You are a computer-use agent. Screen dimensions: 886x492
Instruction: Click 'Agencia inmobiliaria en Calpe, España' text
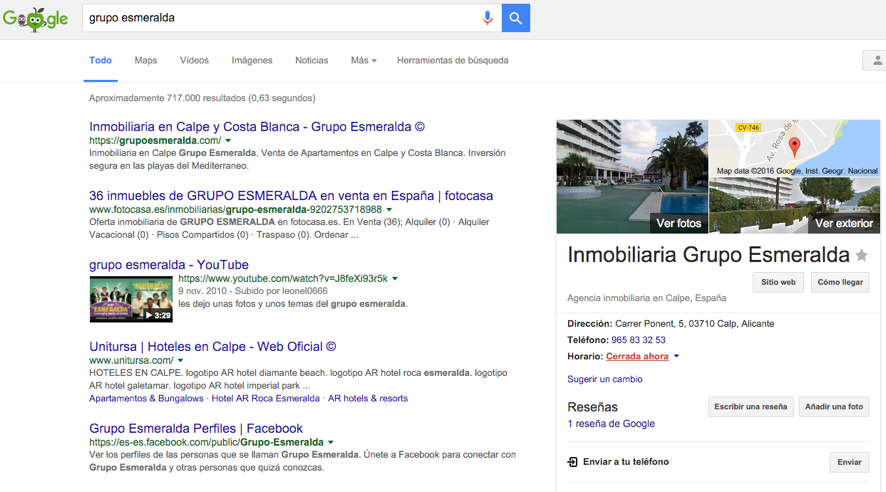pyautogui.click(x=647, y=298)
